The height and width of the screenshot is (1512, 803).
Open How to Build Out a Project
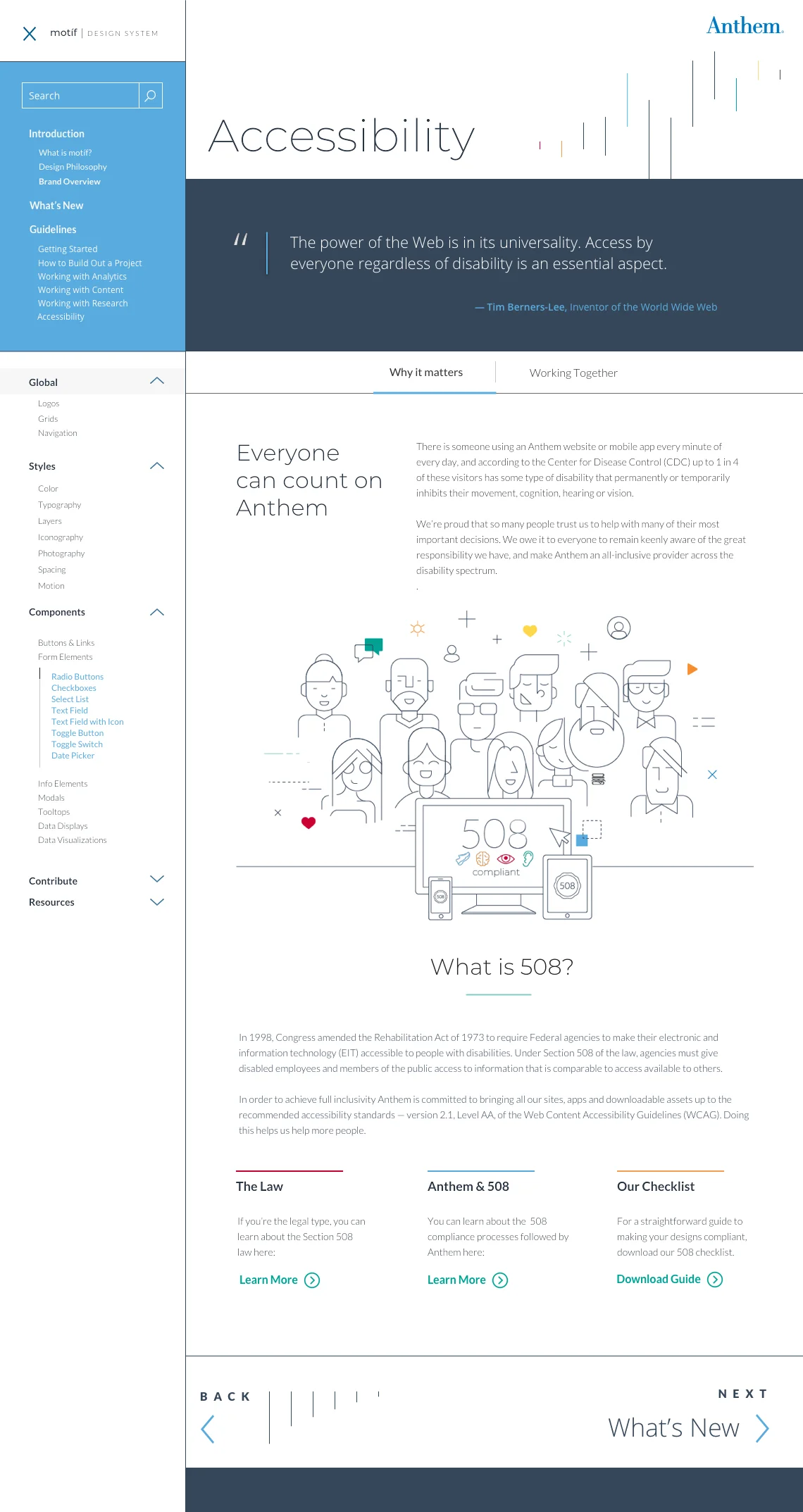pyautogui.click(x=89, y=263)
